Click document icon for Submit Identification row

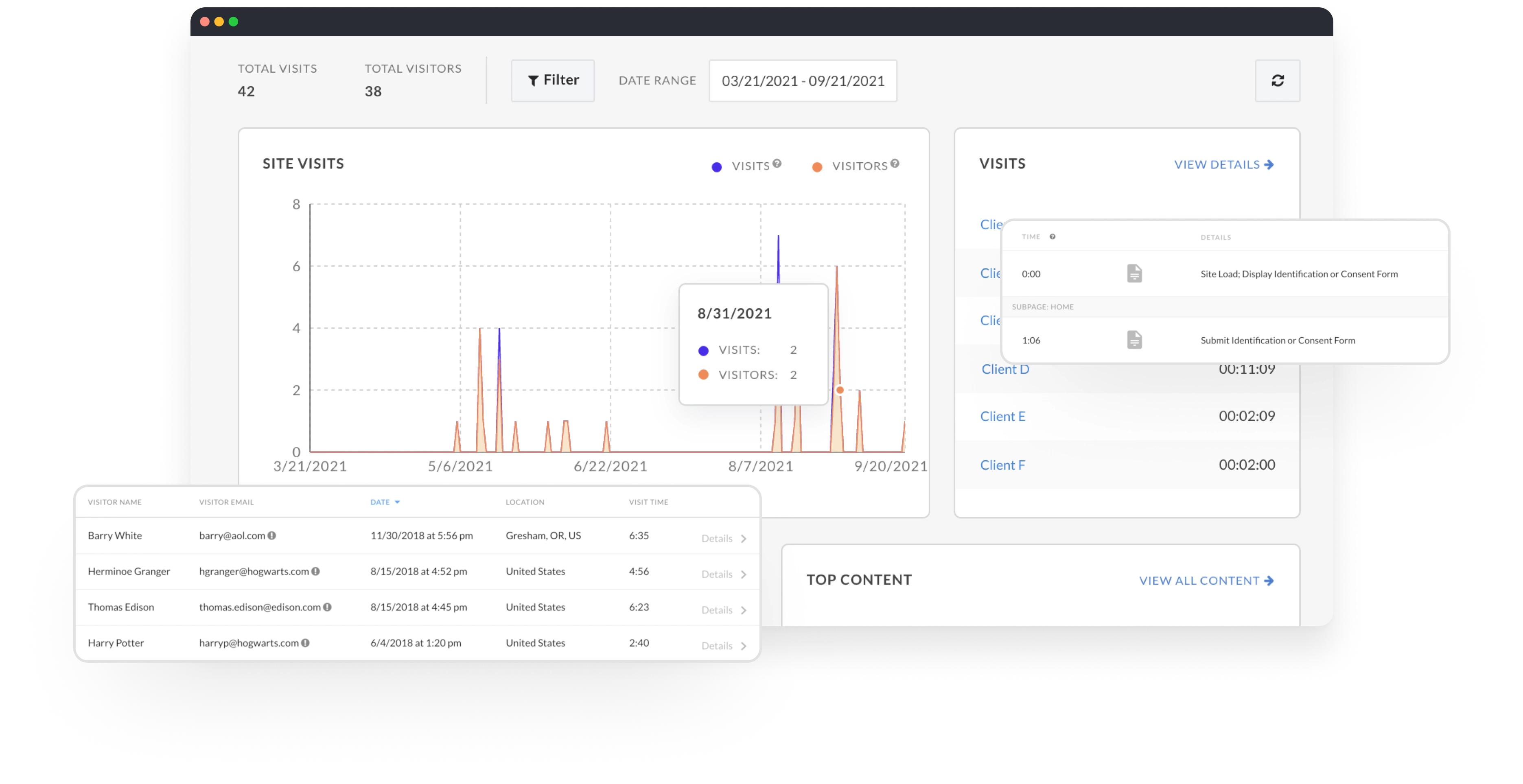coord(1134,340)
